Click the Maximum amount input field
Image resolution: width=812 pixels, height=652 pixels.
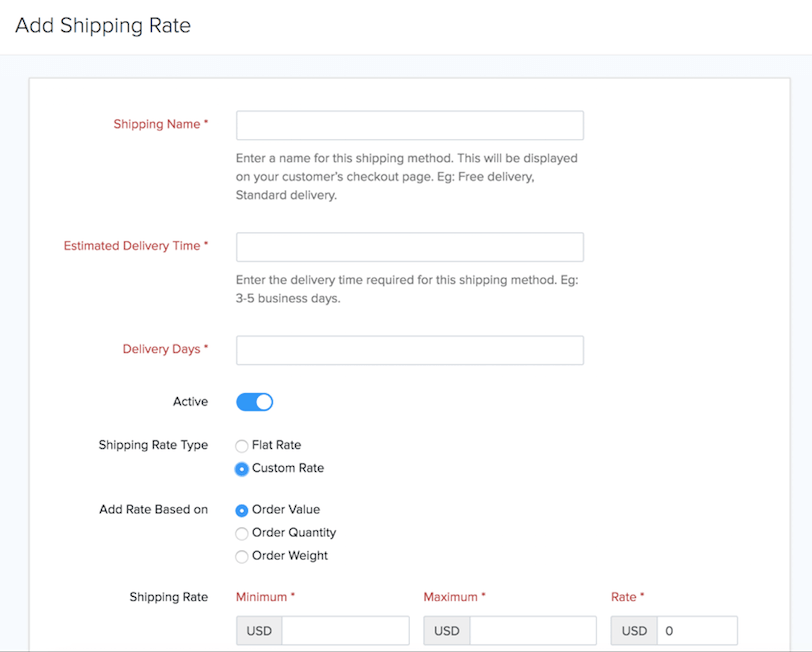coord(533,631)
